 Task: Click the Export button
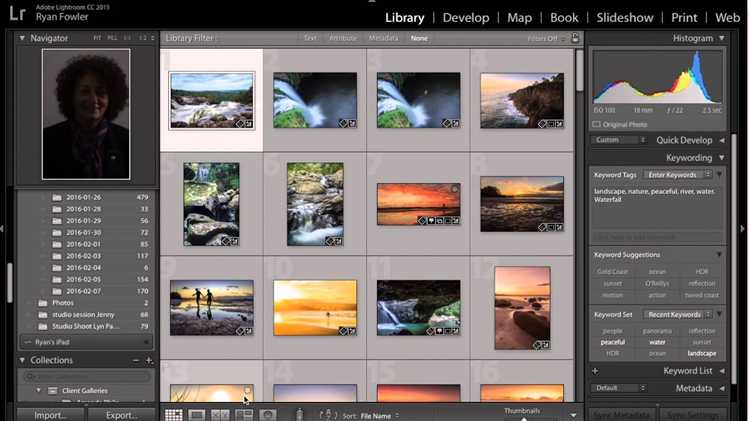[x=121, y=415]
